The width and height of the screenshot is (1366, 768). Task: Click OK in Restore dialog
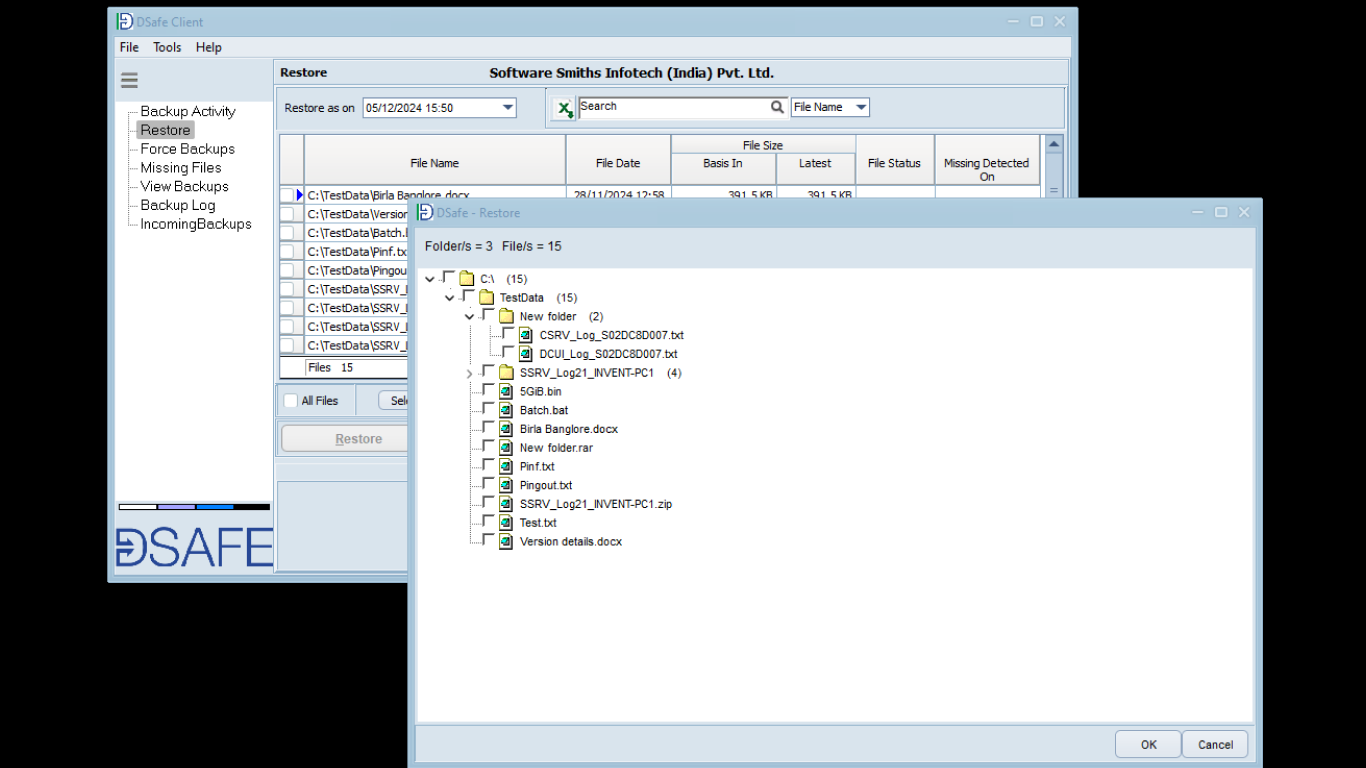click(1148, 744)
